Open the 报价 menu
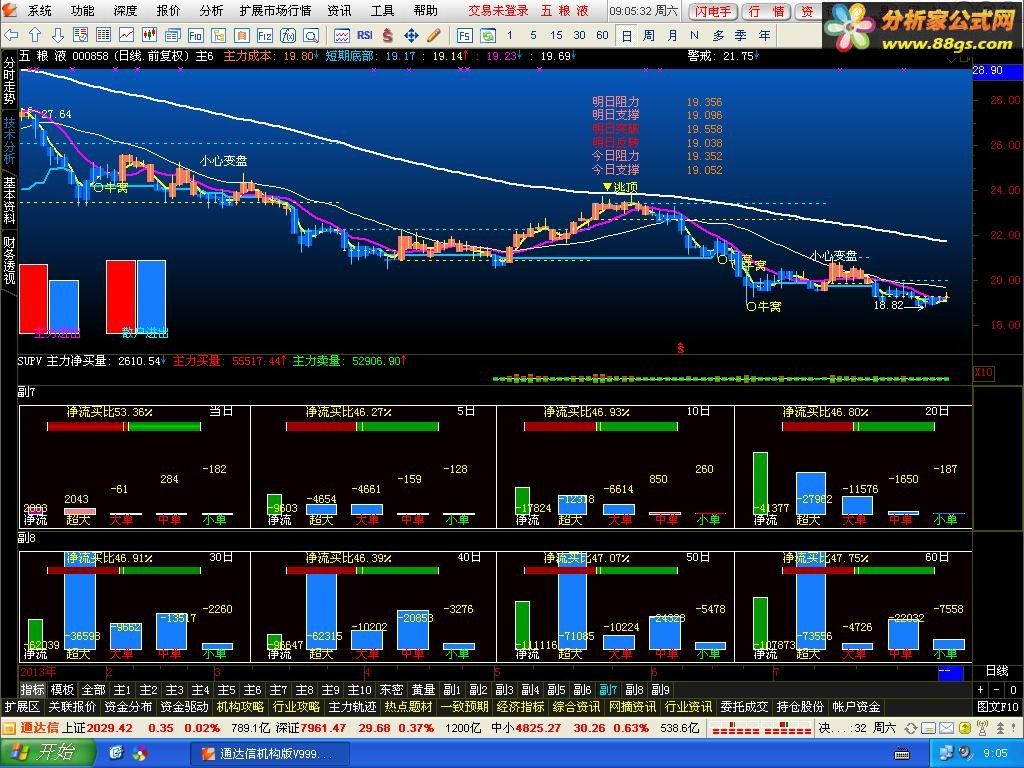This screenshot has width=1024, height=768. pyautogui.click(x=168, y=10)
